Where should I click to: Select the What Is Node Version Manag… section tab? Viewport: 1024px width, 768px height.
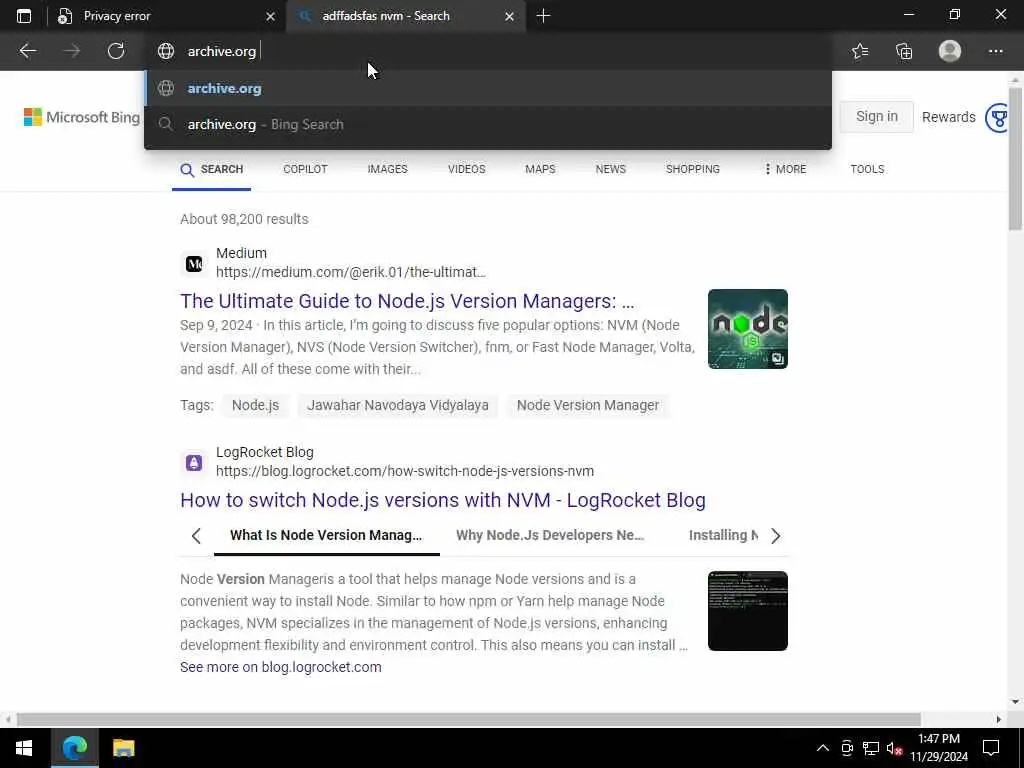click(326, 536)
